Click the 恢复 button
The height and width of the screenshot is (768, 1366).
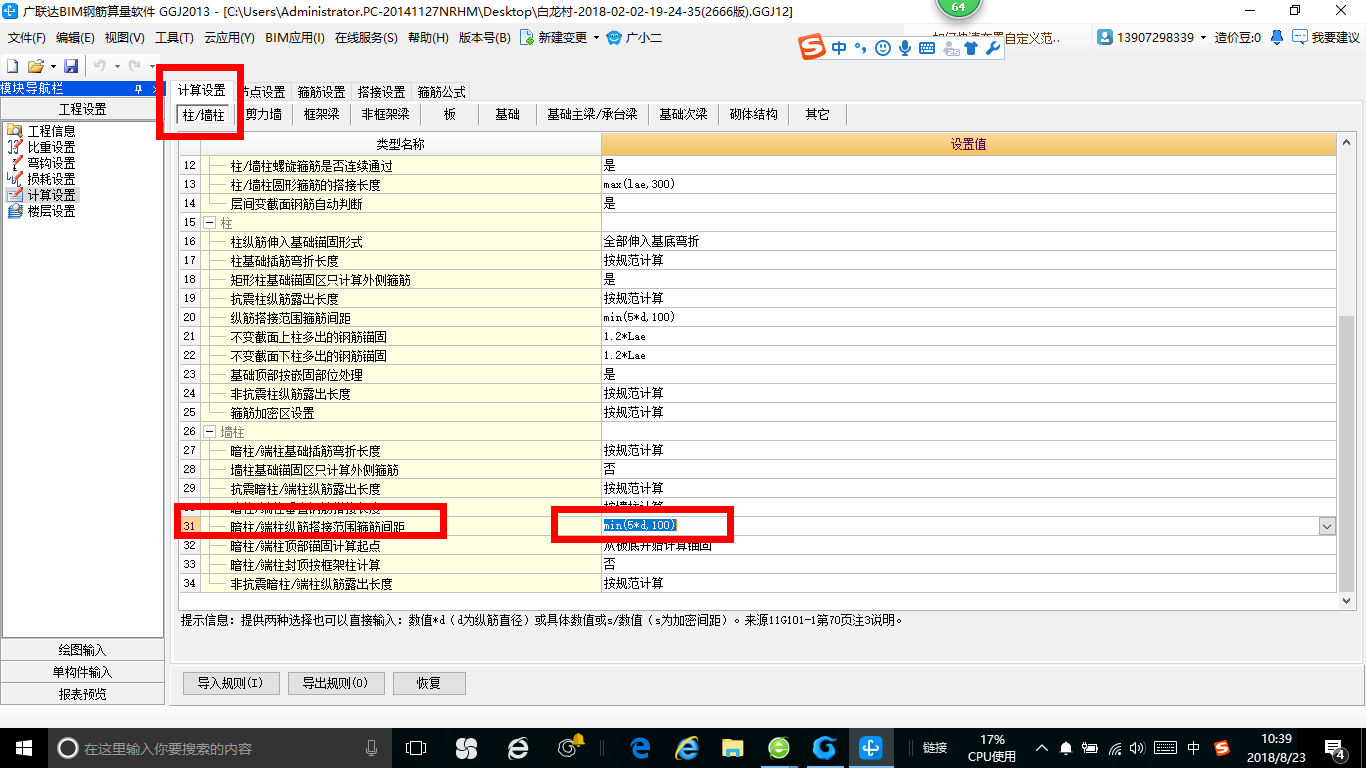429,684
